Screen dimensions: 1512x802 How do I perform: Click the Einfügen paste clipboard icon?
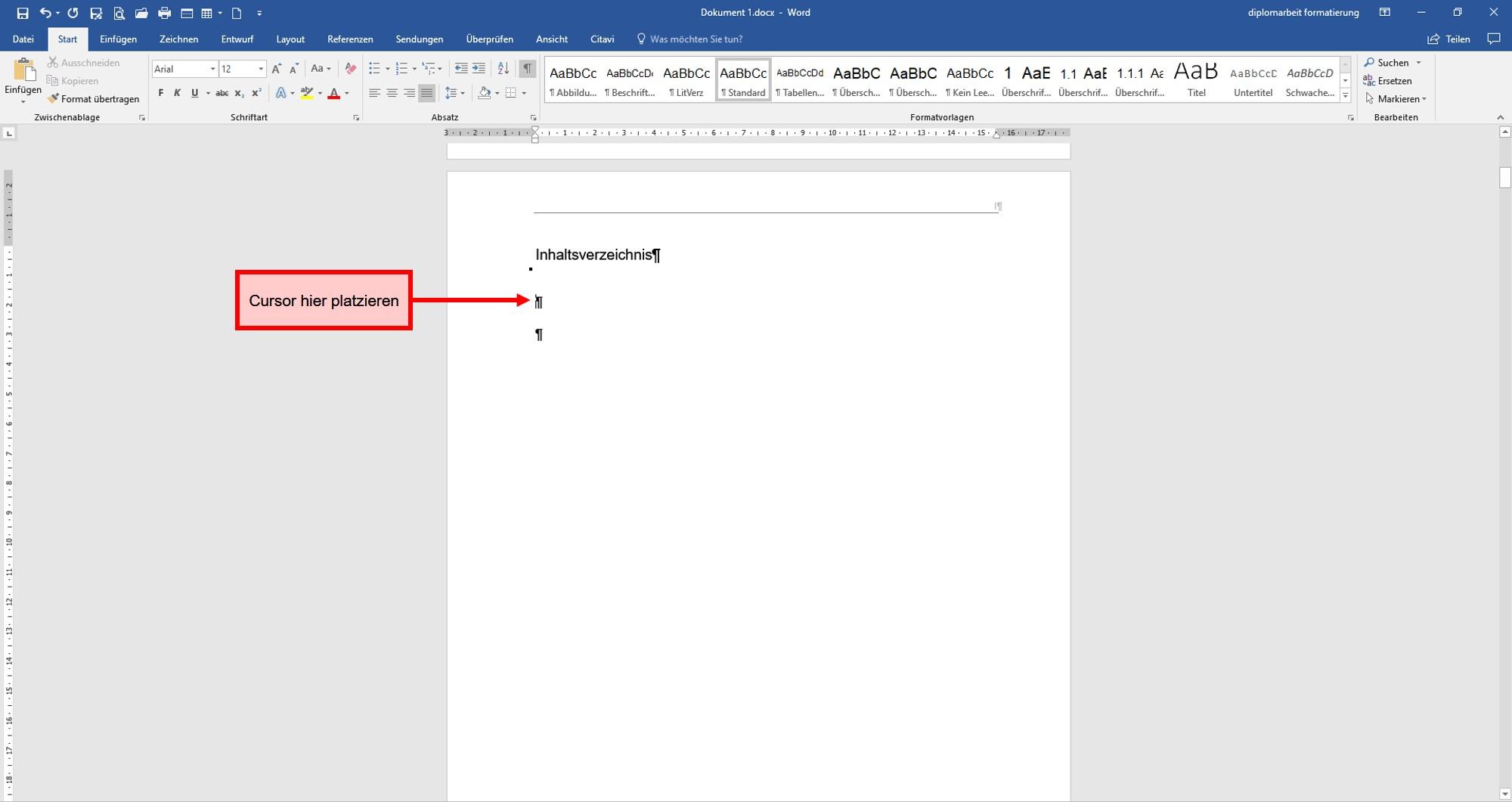coord(24,71)
